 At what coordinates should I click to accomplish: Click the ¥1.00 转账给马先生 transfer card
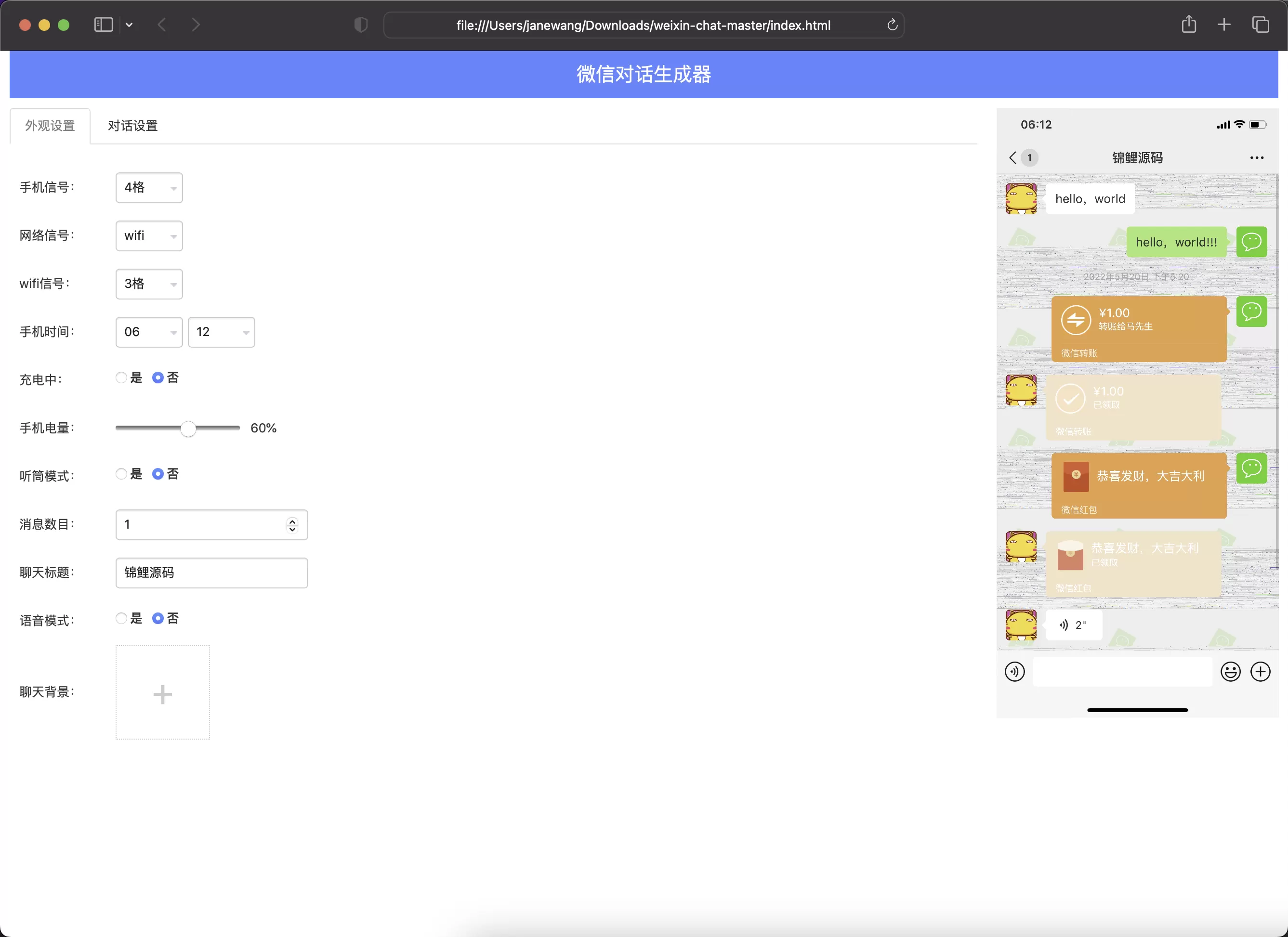click(1139, 329)
